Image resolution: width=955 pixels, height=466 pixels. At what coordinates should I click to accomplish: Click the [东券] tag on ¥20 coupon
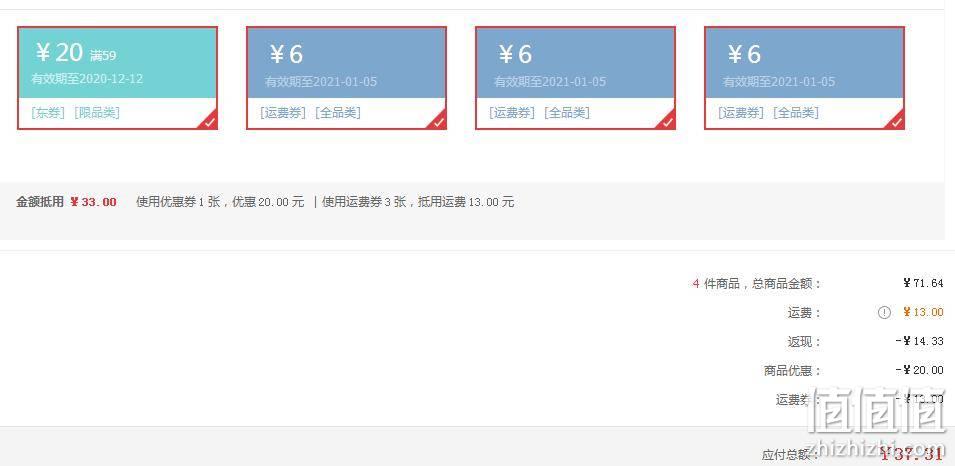click(x=48, y=113)
